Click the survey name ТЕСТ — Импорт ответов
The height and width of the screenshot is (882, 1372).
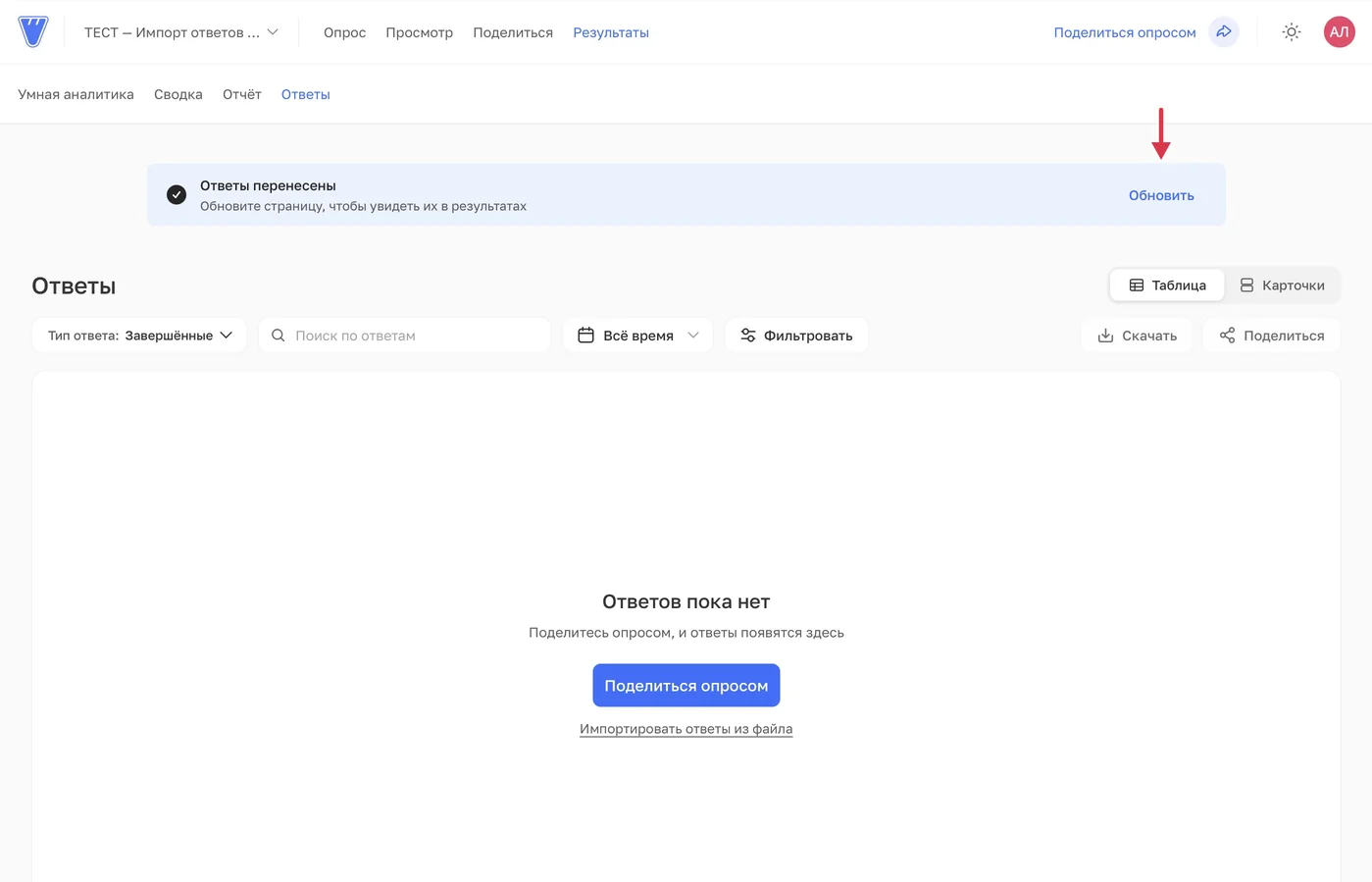click(x=172, y=32)
